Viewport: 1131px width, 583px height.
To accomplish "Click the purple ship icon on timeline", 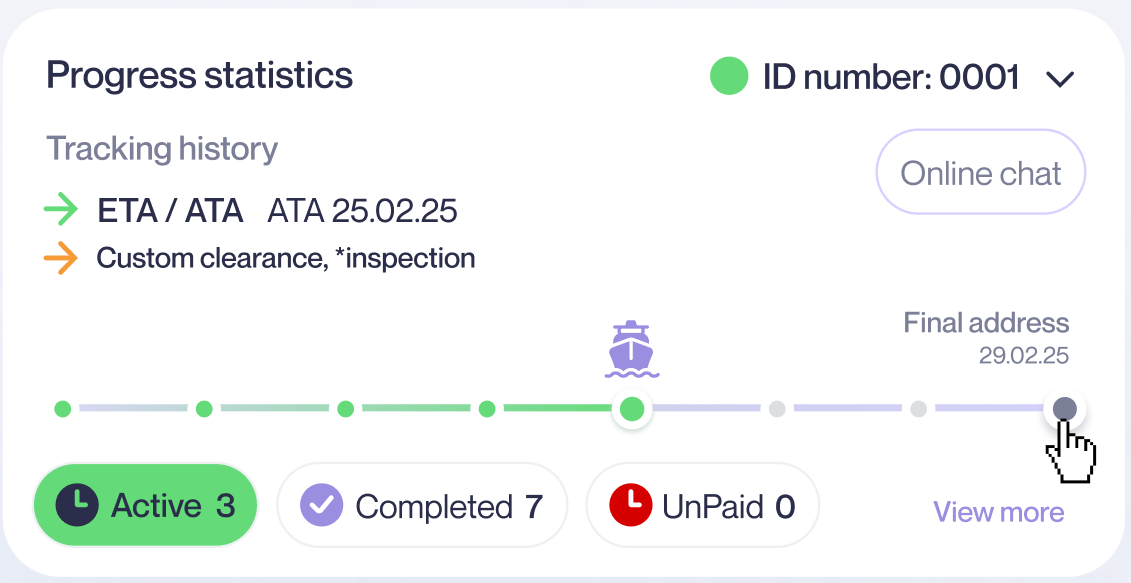I will (631, 349).
